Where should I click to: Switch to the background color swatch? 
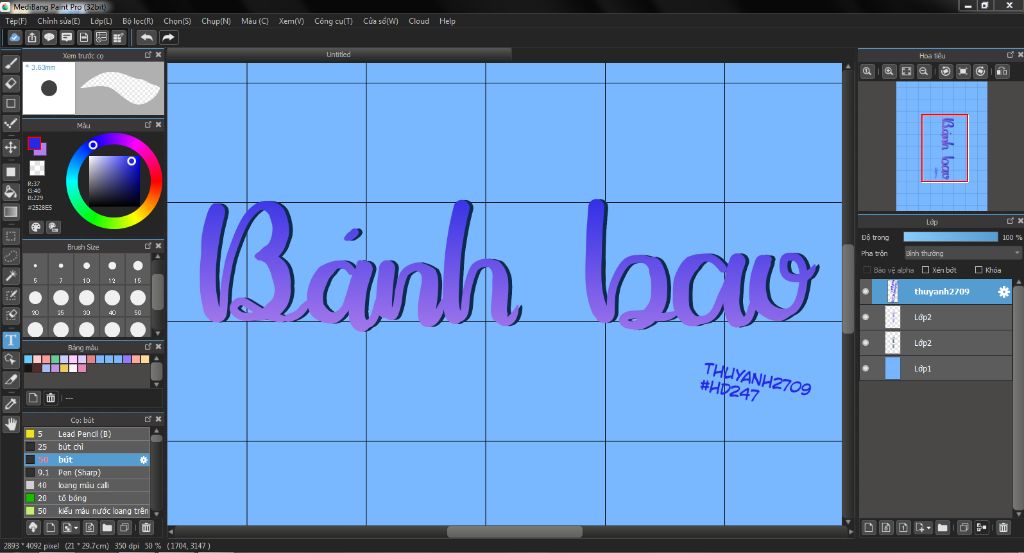pyautogui.click(x=41, y=150)
